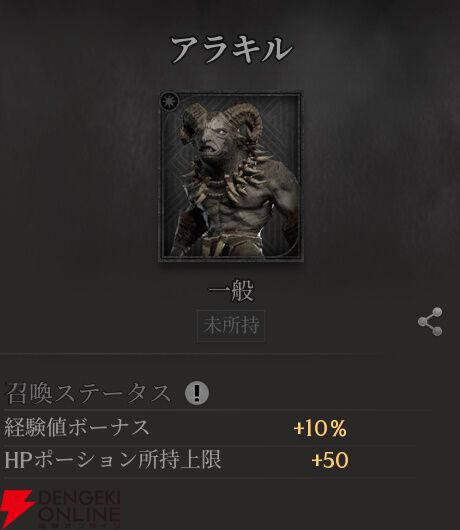The image size is (460, 530).
Task: Click the Dengeki Online lightning logo
Action: pos(15,509)
